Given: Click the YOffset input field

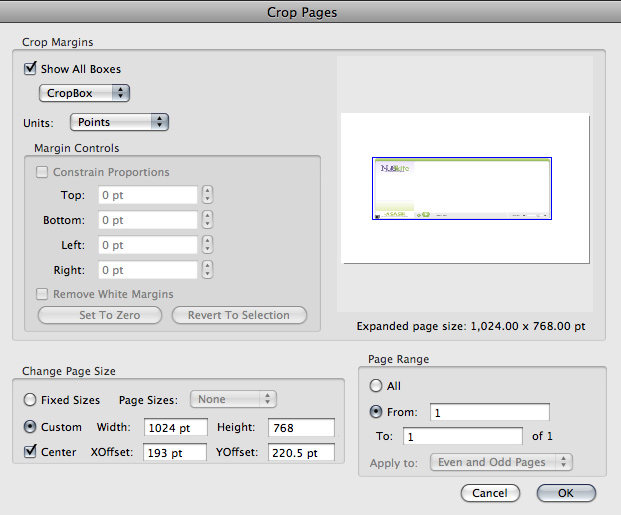Looking at the screenshot, I should click(301, 453).
